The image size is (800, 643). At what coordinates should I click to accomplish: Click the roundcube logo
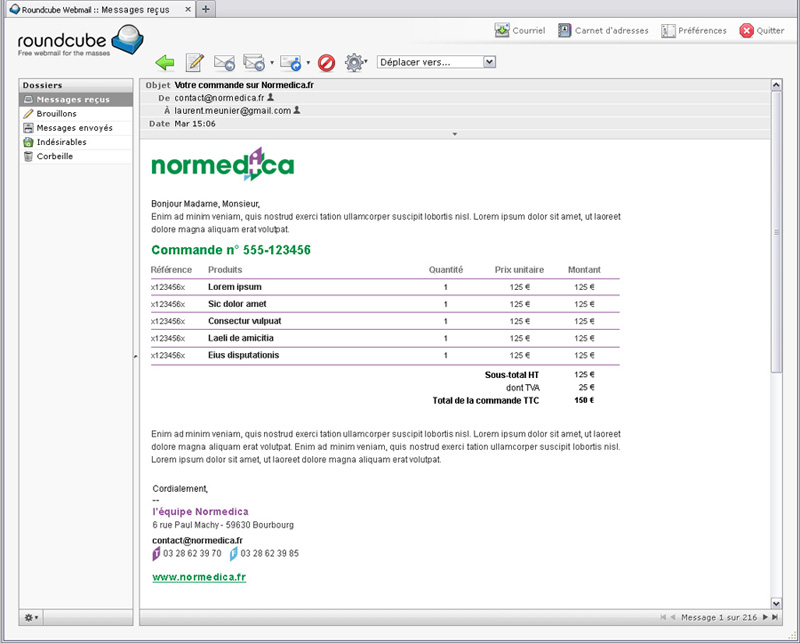(81, 41)
